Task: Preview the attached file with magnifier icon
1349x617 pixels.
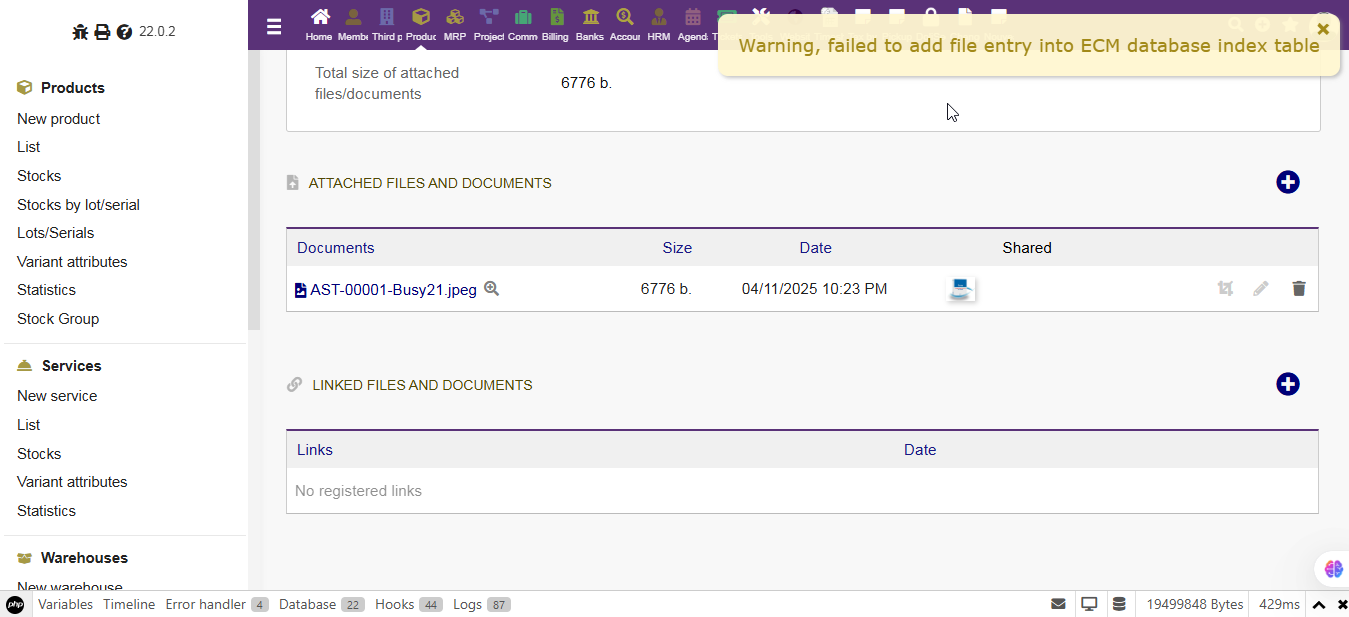Action: [491, 289]
